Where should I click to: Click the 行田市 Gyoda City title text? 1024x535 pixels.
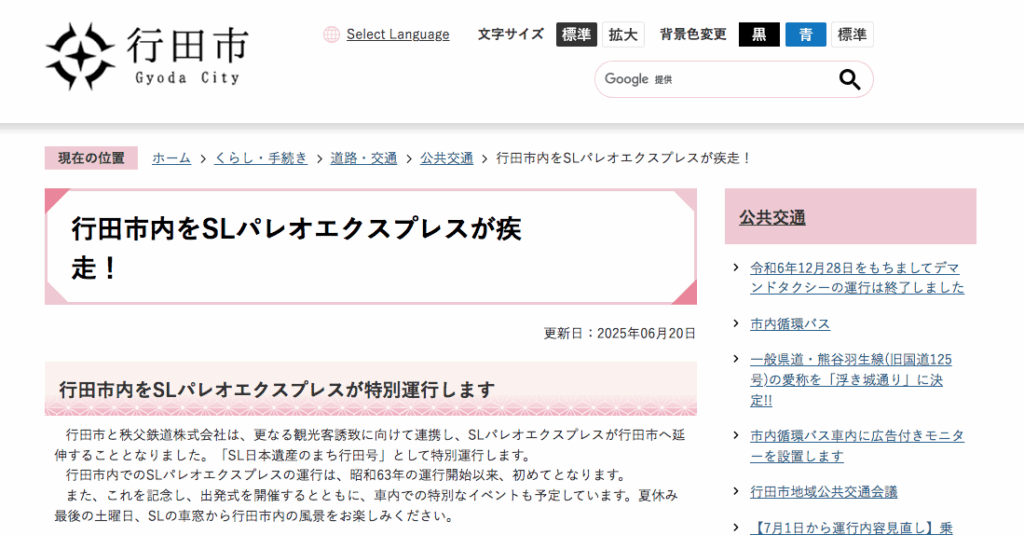point(188,55)
